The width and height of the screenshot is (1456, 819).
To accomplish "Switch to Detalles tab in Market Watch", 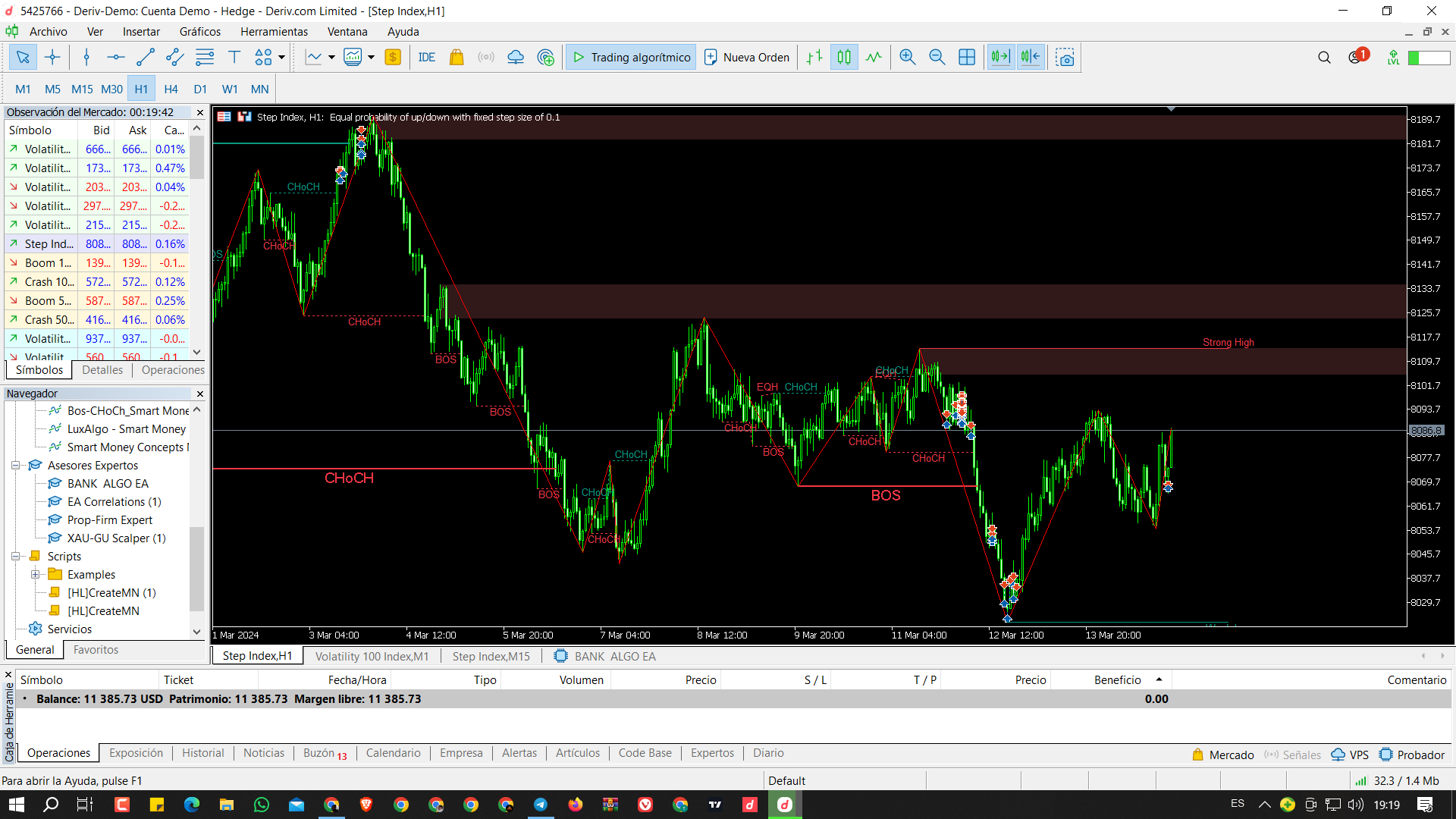I will (x=102, y=370).
